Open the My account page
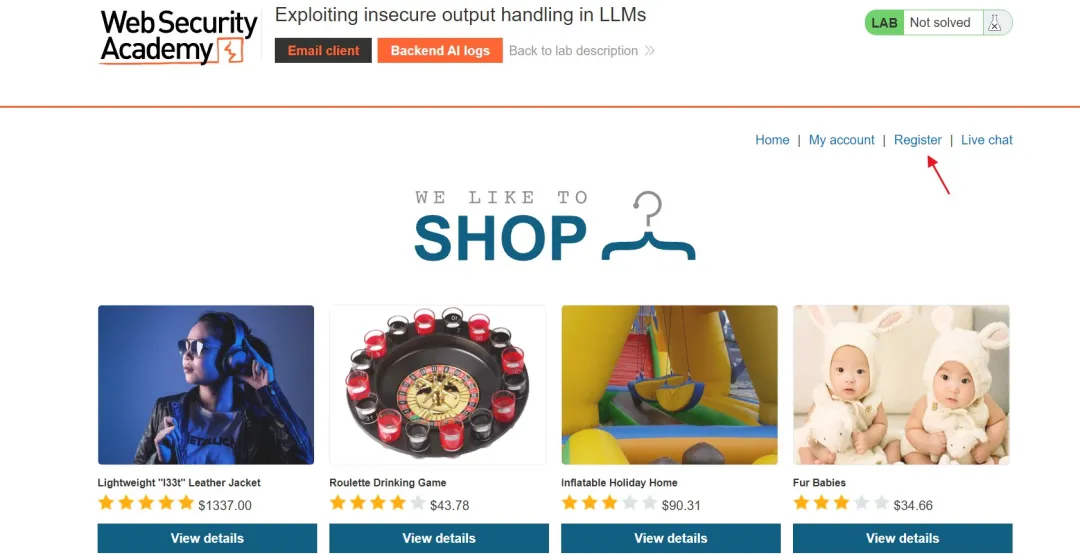Image resolution: width=1080 pixels, height=555 pixels. click(842, 140)
